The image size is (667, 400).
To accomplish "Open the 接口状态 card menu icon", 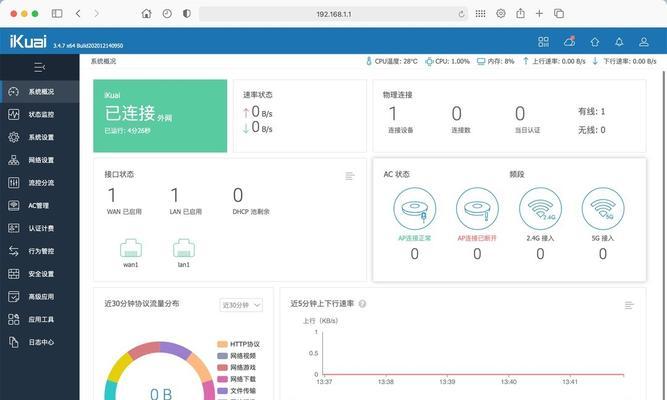I will coord(350,176).
